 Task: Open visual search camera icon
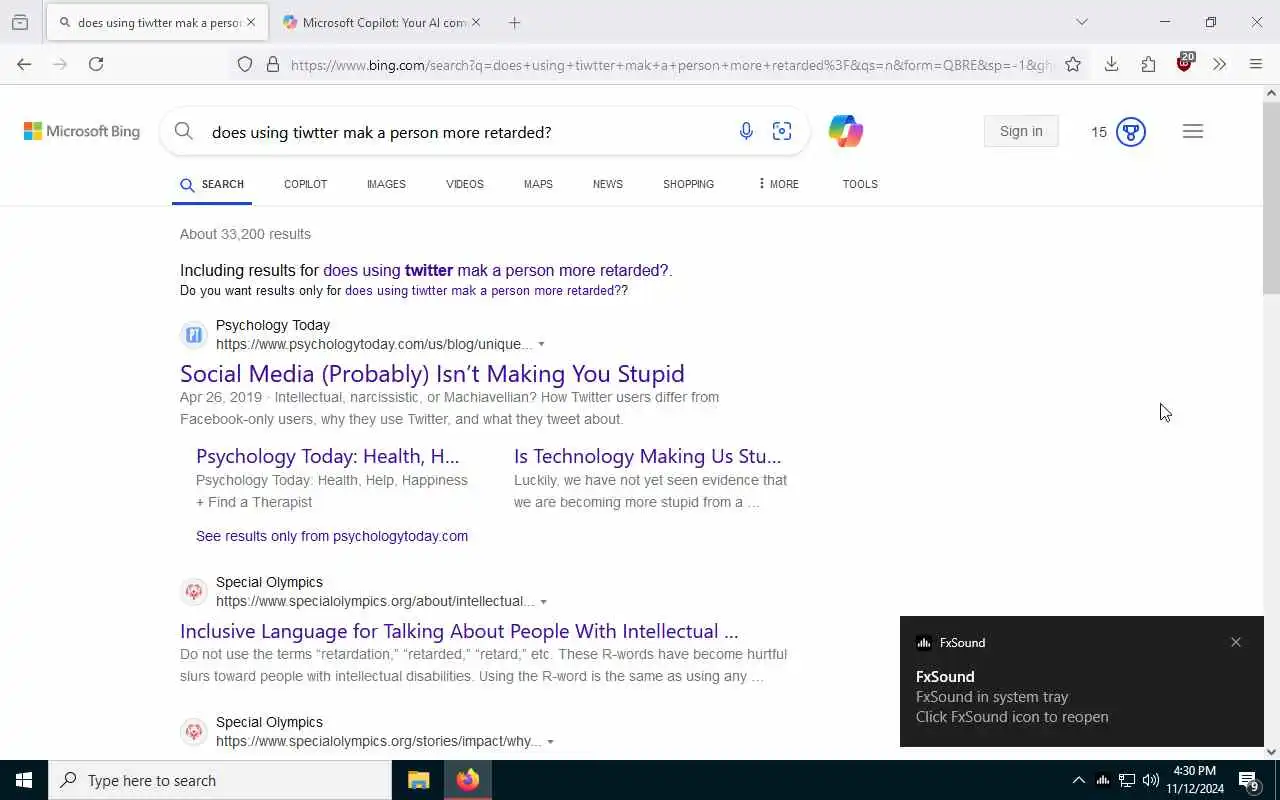[x=782, y=131]
